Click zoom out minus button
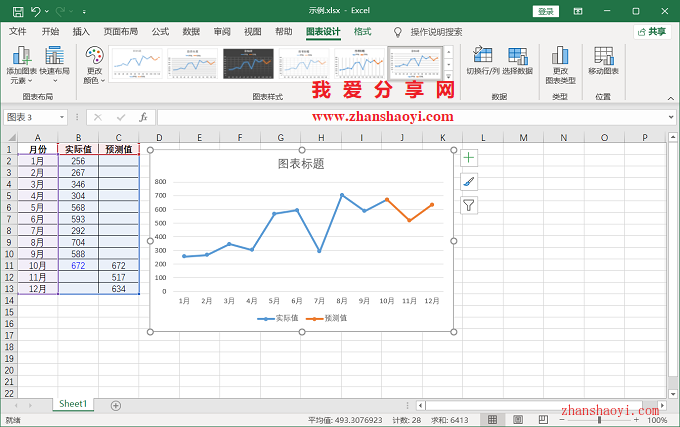The image size is (680, 427). [562, 420]
